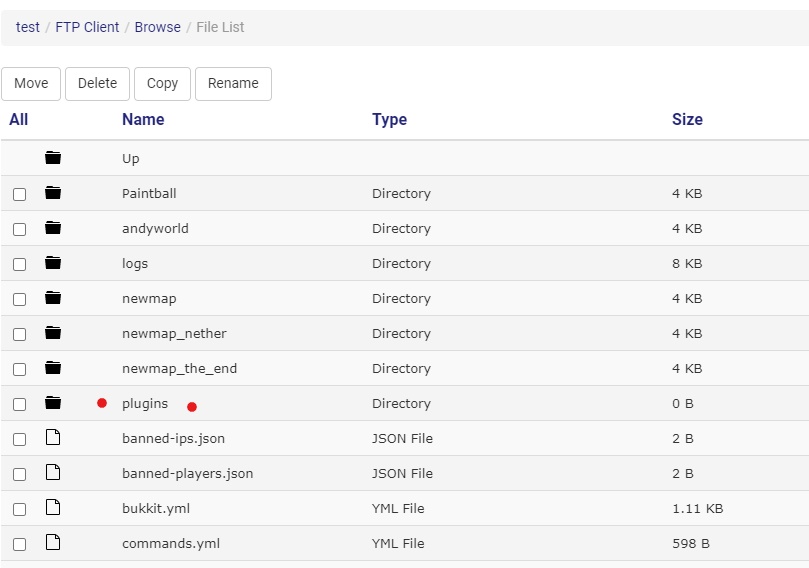The width and height of the screenshot is (809, 568).
Task: Click the Up folder icon
Action: pos(53,157)
